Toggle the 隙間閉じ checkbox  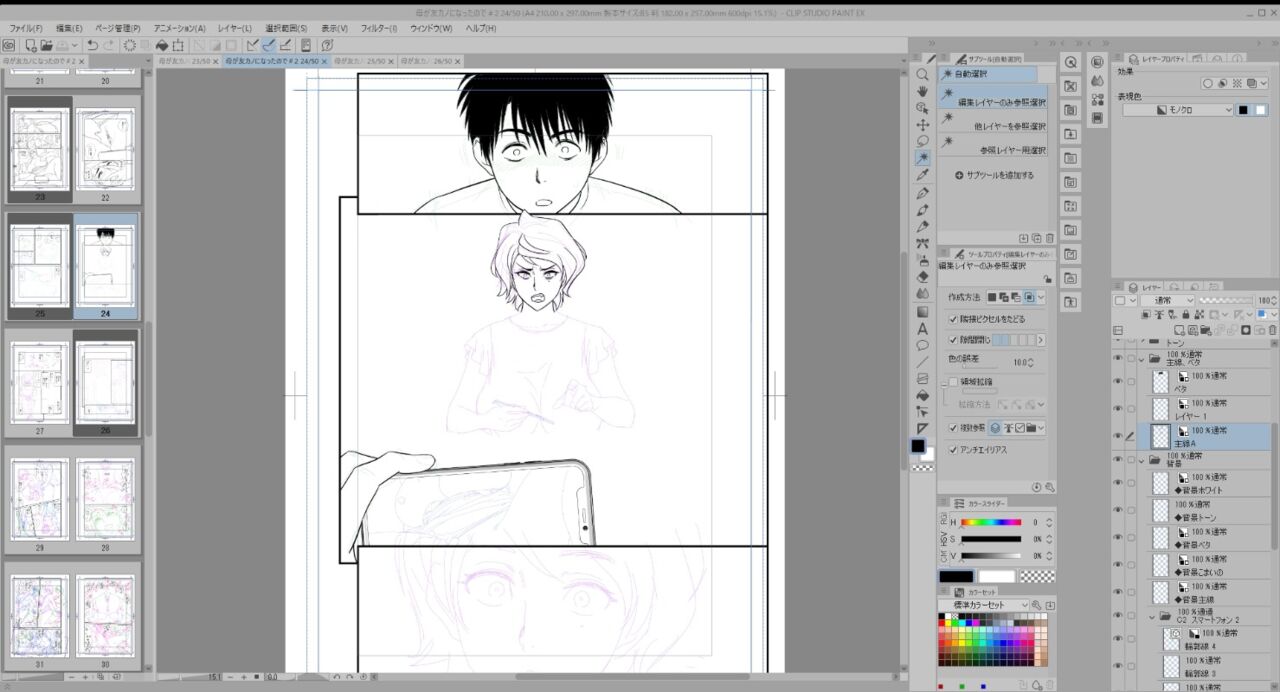[953, 340]
